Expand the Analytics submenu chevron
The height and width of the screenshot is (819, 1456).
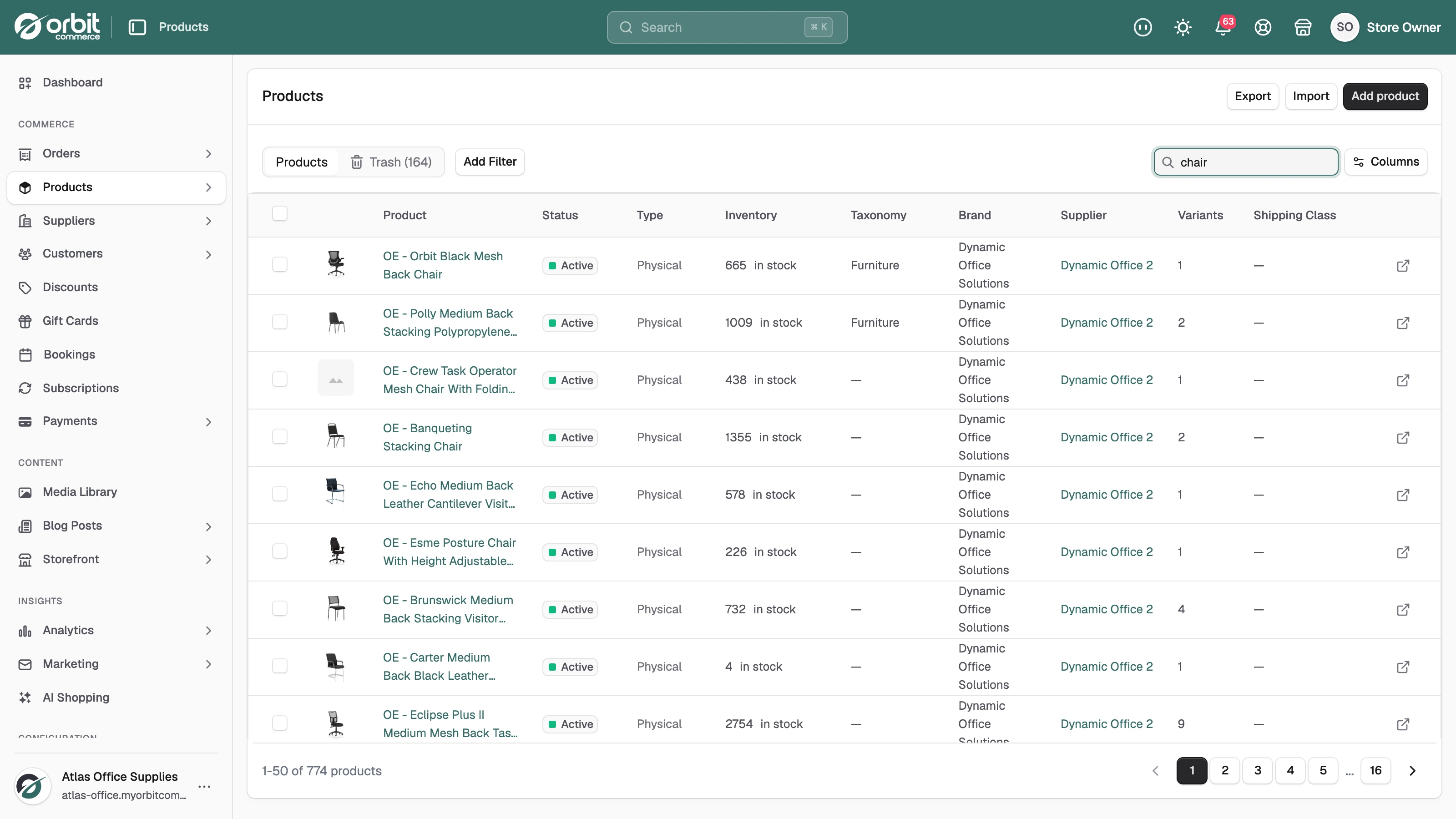point(208,631)
